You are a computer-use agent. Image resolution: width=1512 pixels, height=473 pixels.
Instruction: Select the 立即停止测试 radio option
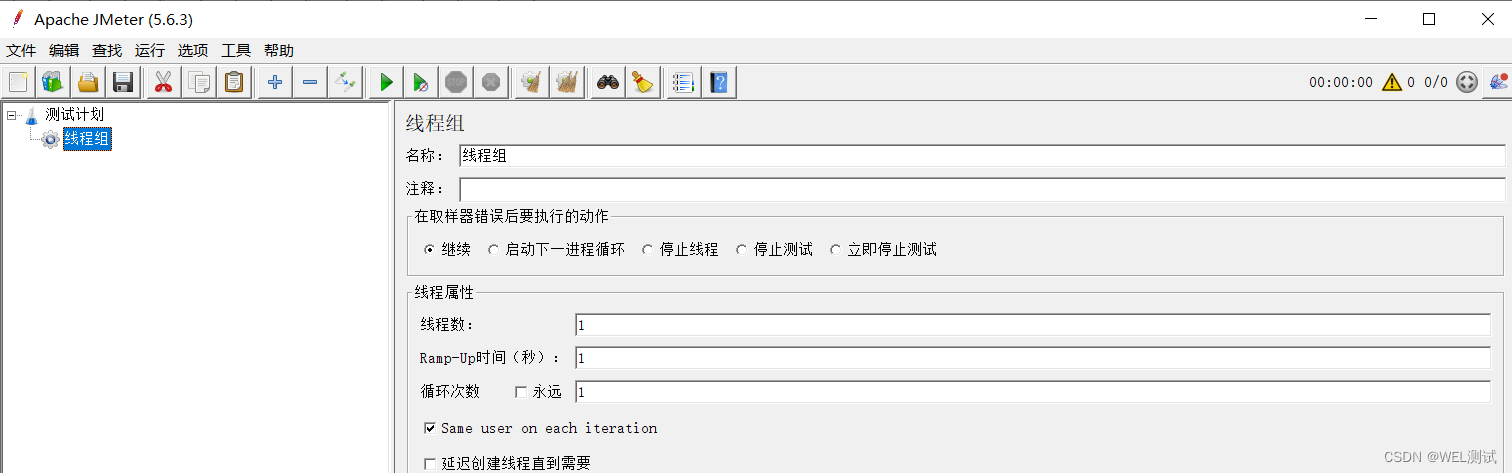835,250
